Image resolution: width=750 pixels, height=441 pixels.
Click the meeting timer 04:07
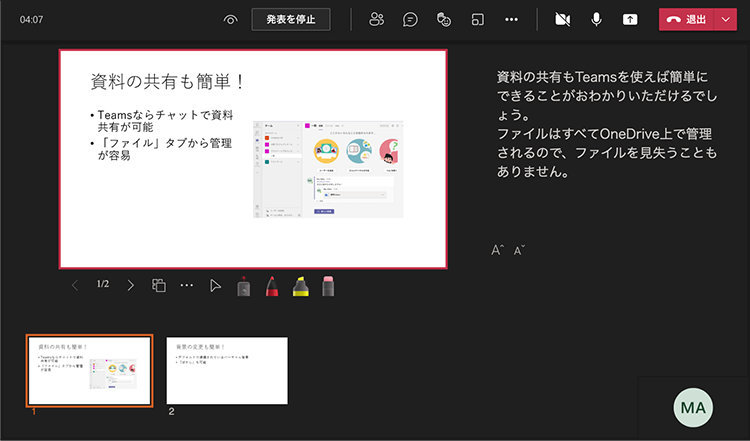tap(32, 20)
